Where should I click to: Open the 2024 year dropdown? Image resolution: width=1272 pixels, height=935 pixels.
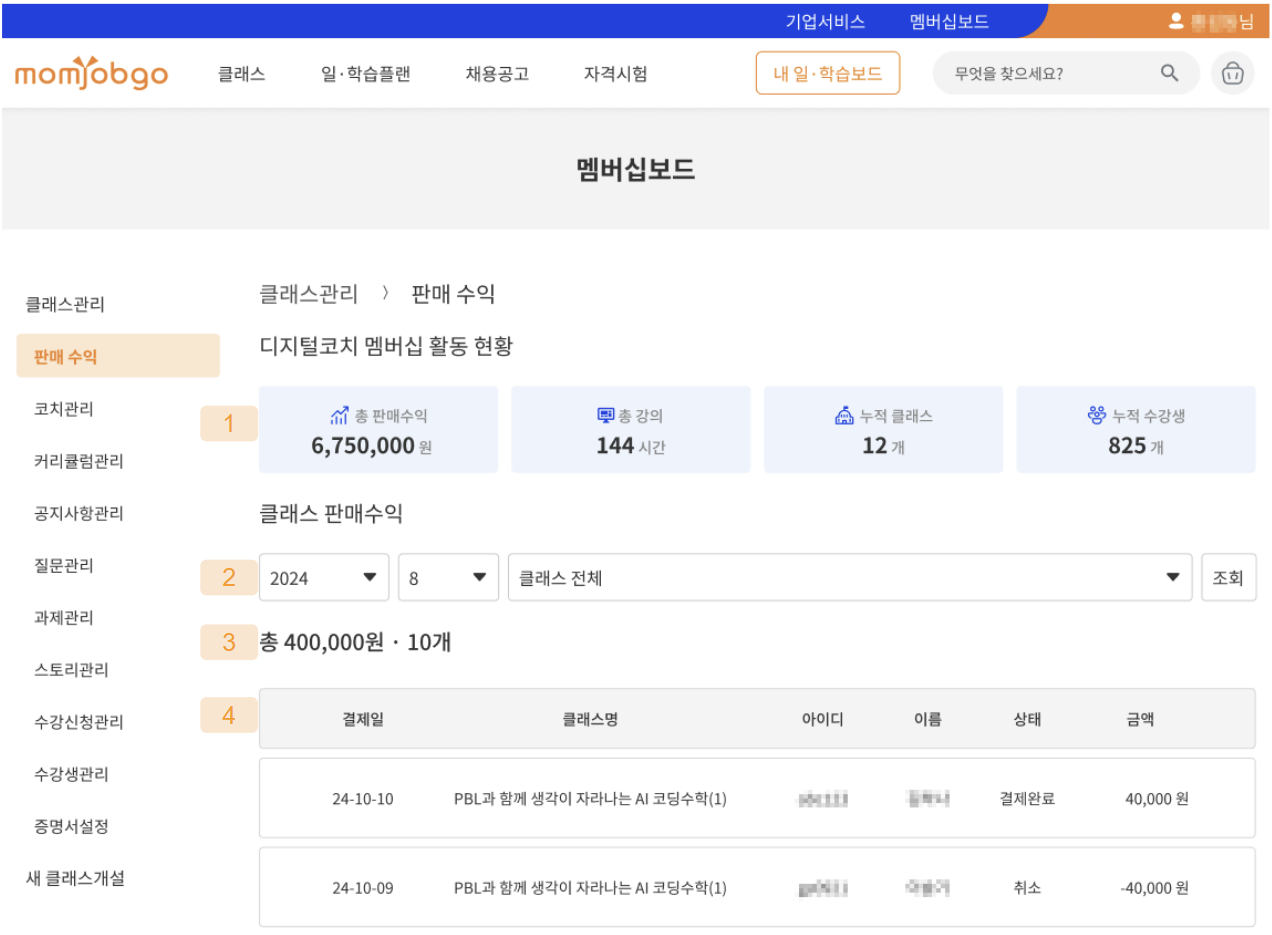pos(323,578)
